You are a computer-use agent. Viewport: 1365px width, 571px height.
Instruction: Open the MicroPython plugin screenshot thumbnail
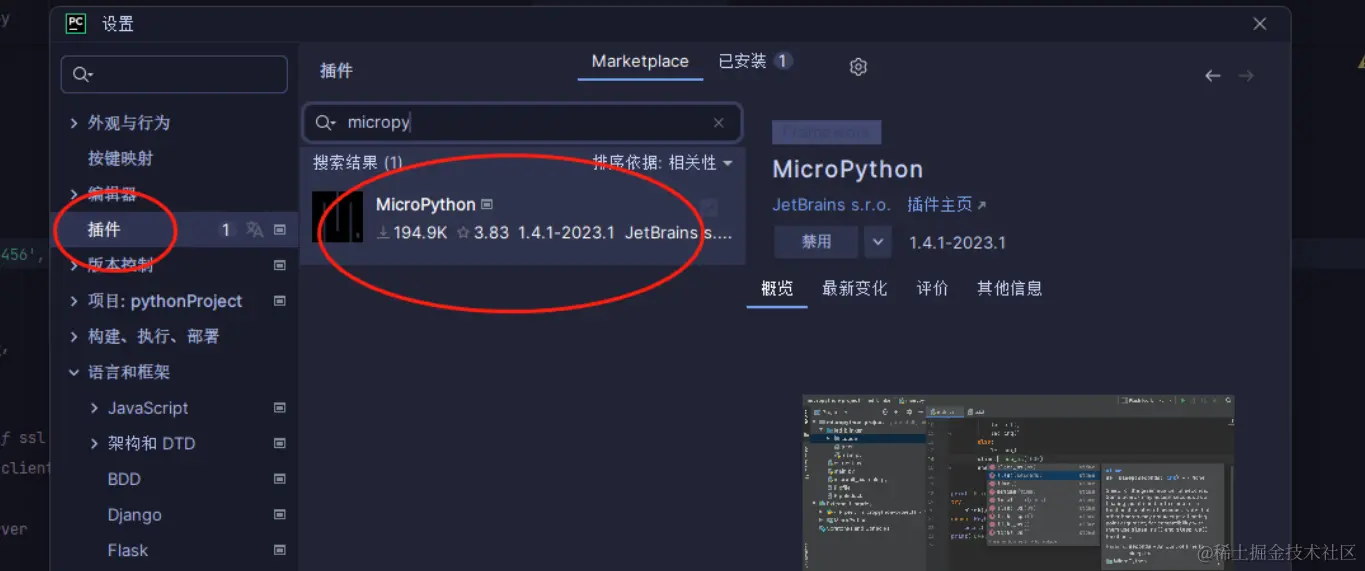point(1018,482)
